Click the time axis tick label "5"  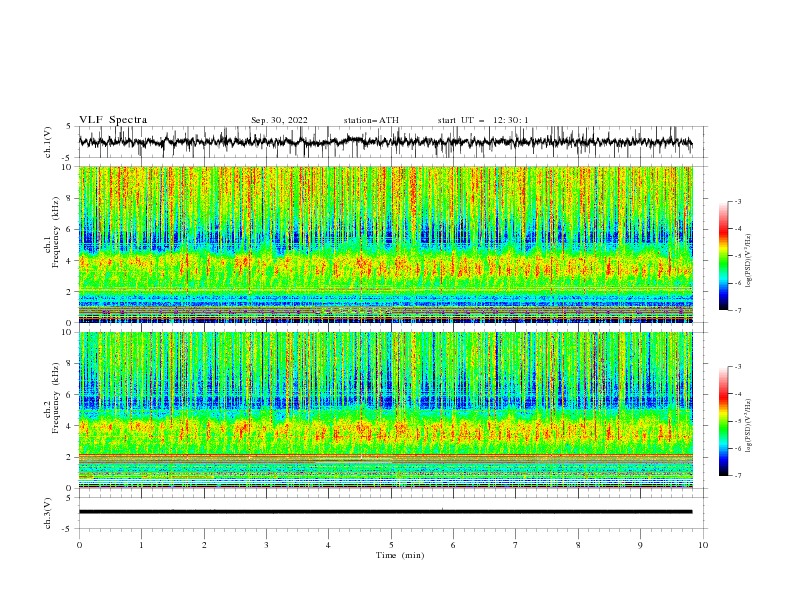pyautogui.click(x=391, y=545)
